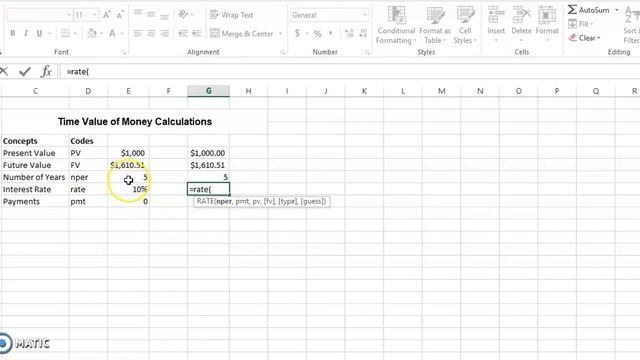The image size is (640, 360).
Task: Open Cell Styles gallery
Action: click(x=465, y=25)
